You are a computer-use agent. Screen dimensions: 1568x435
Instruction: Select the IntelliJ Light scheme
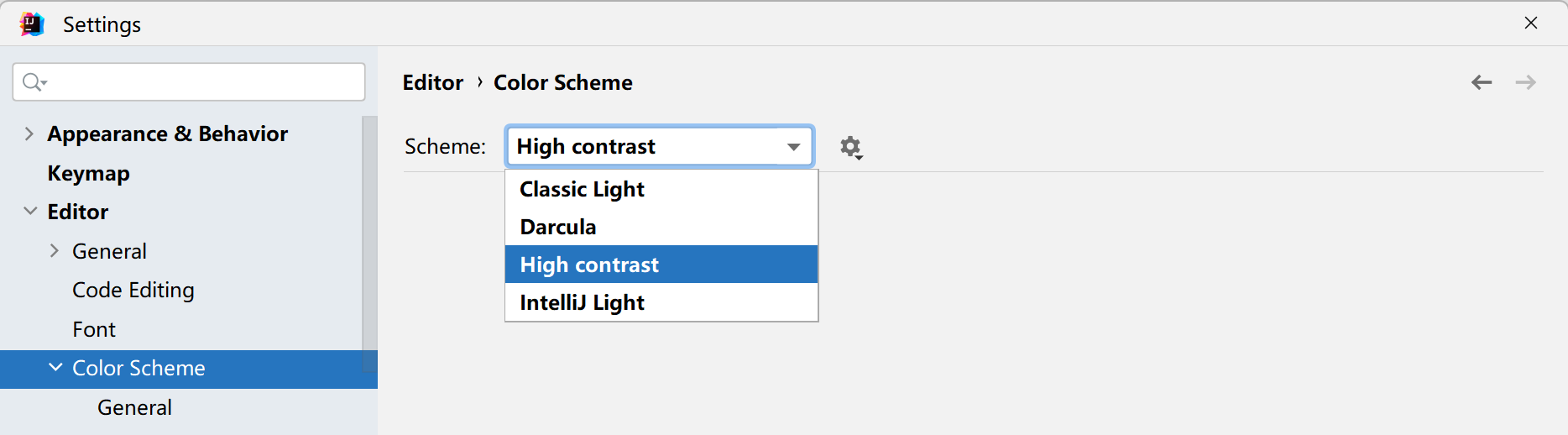point(582,302)
